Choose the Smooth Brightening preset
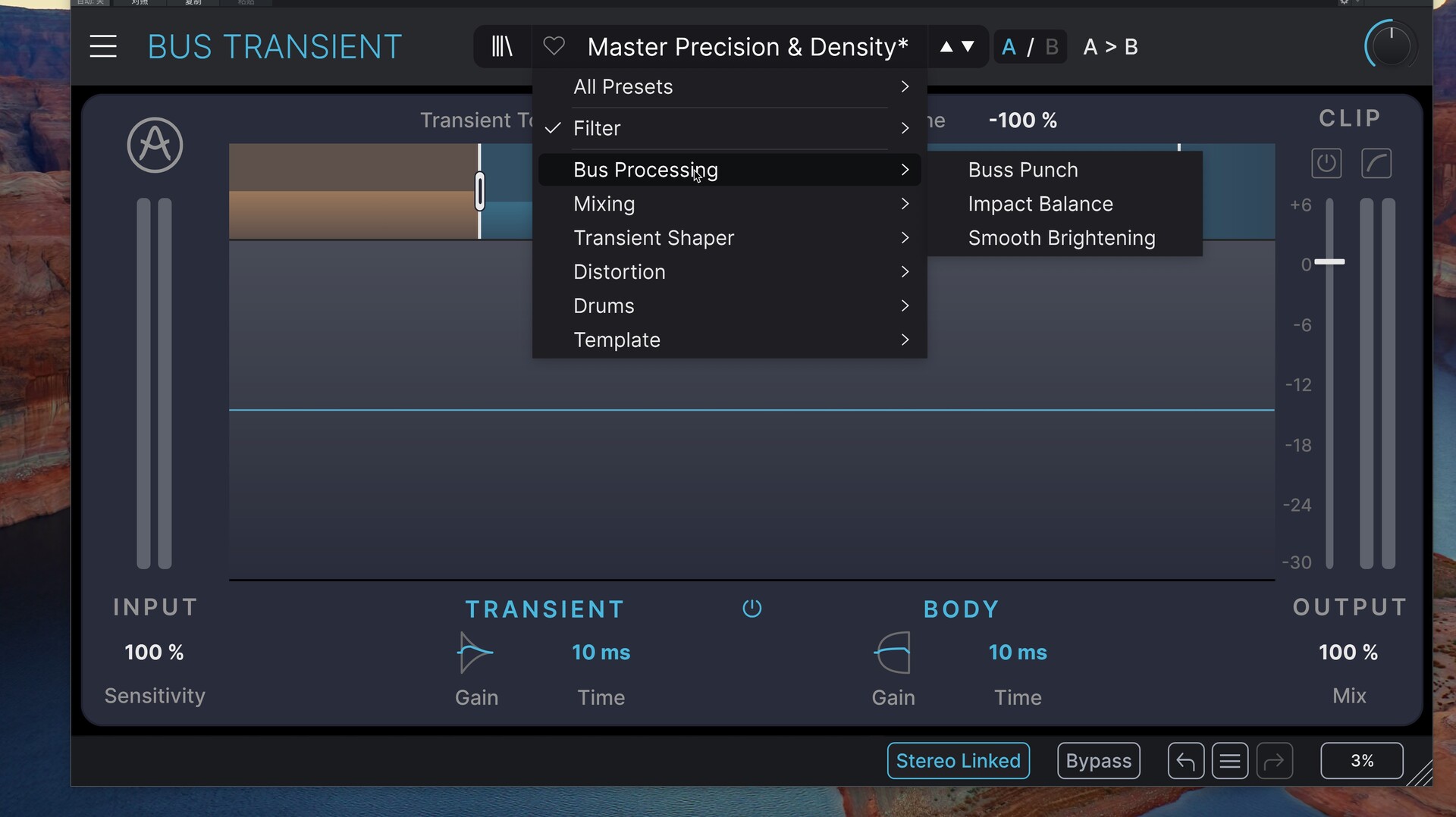Image resolution: width=1456 pixels, height=817 pixels. click(1061, 238)
